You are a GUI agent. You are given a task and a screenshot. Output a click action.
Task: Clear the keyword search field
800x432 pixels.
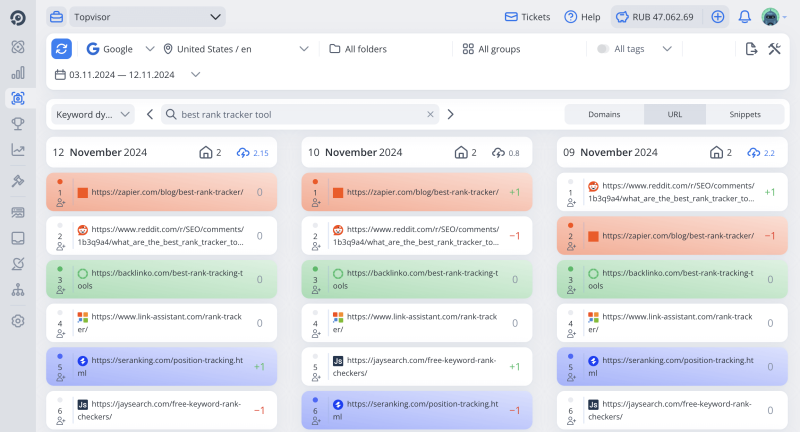[431, 114]
